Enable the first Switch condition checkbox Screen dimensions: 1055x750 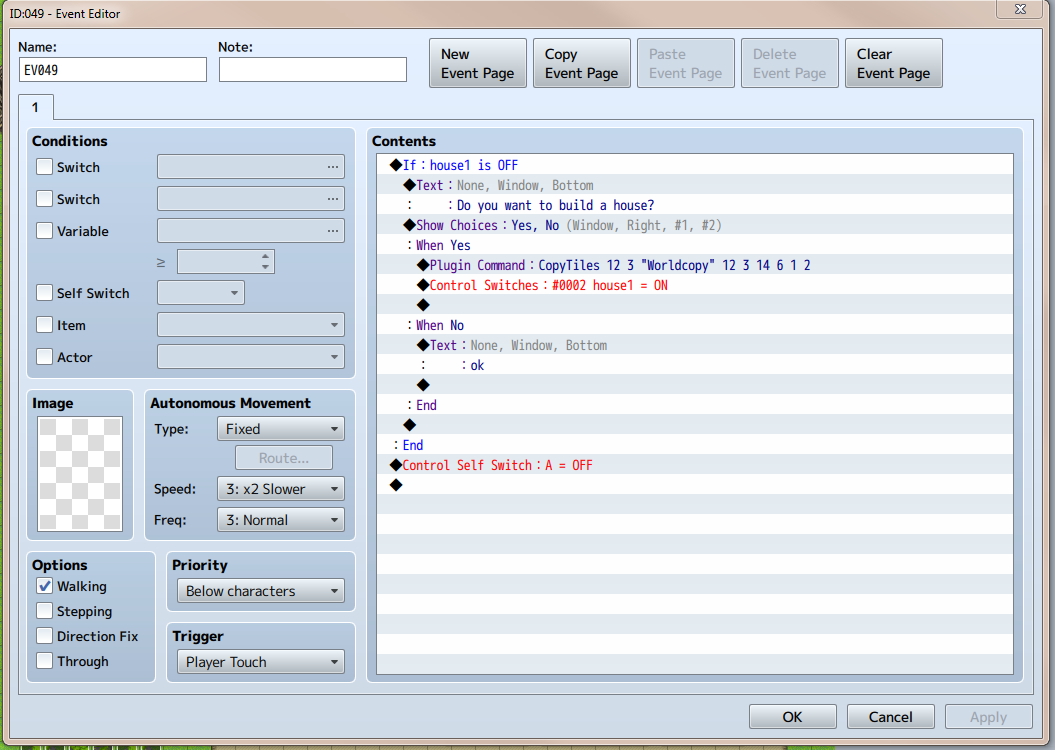click(x=44, y=167)
